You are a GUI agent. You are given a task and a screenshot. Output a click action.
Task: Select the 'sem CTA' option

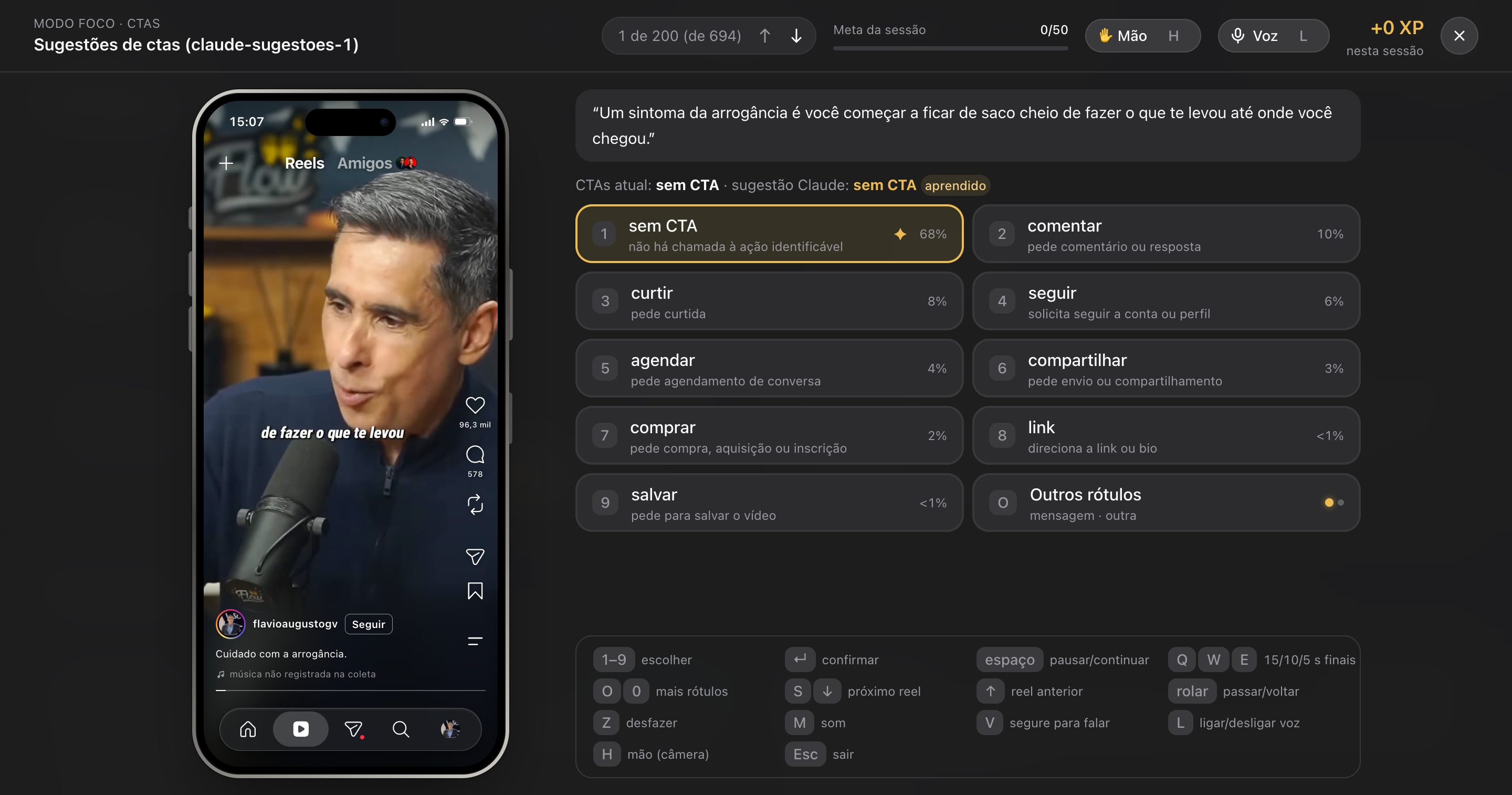tap(769, 234)
